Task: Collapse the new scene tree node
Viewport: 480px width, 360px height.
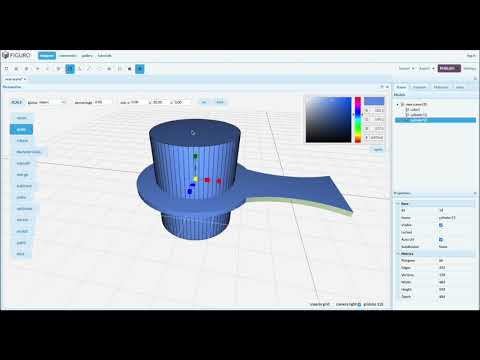Action: [397, 104]
